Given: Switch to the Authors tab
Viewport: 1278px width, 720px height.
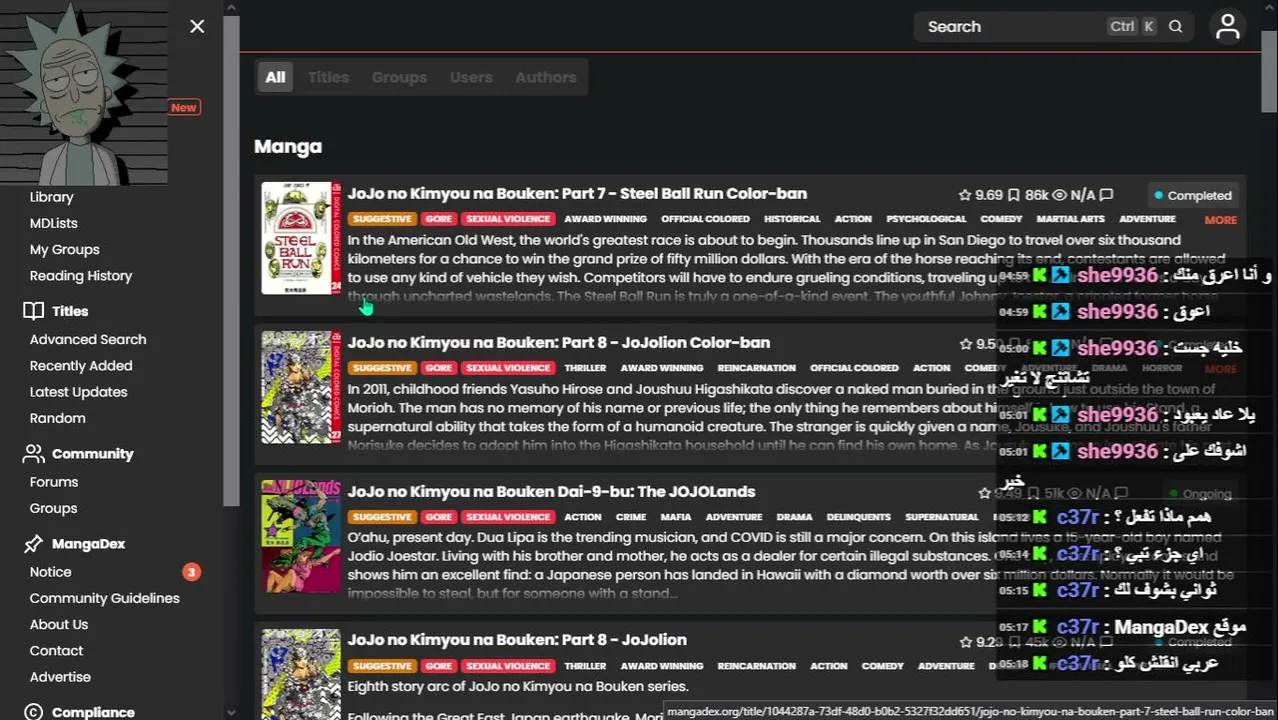Looking at the screenshot, I should pos(546,77).
